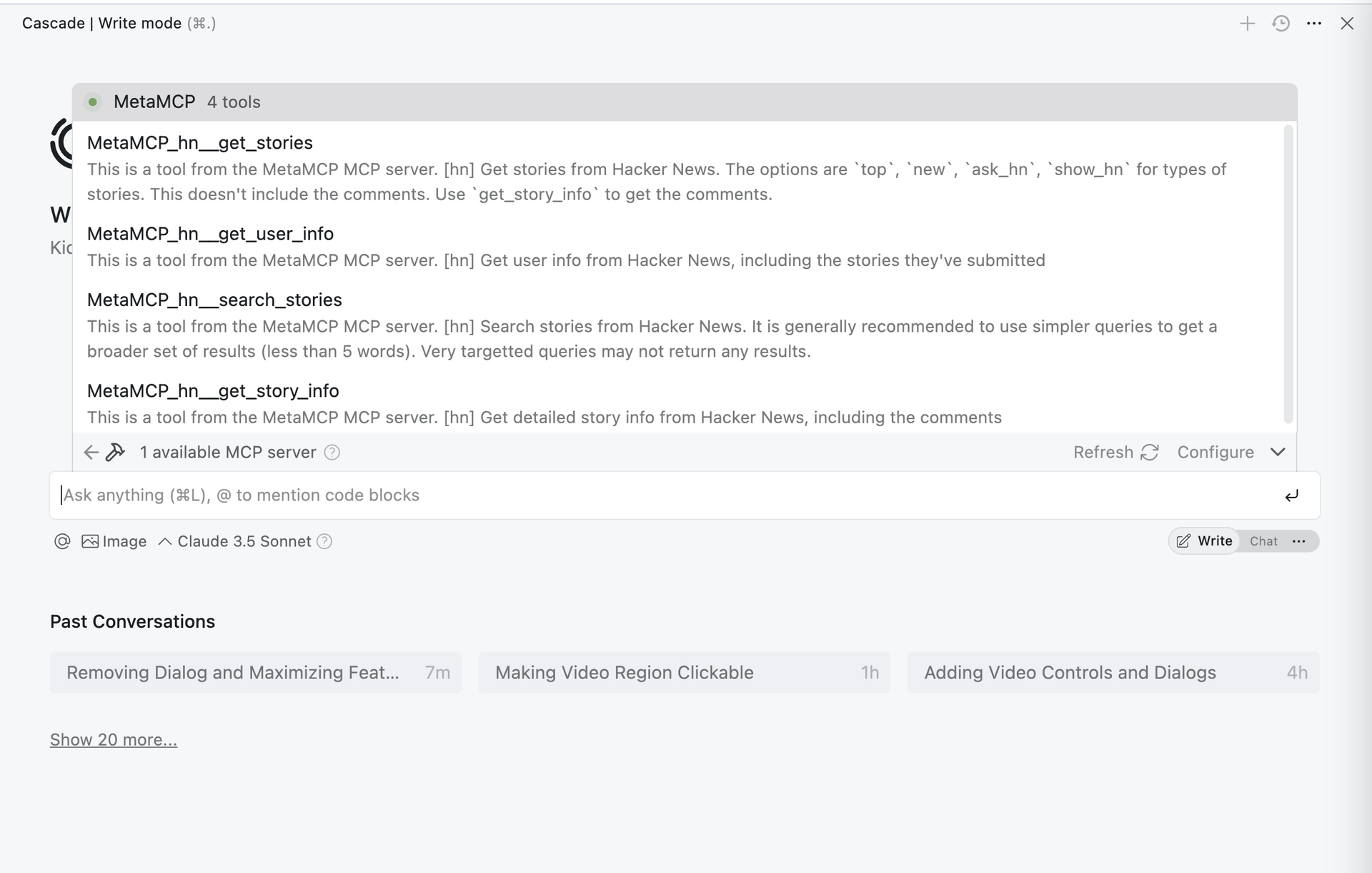Screen dimensions: 1372x873
Task: Select the MetaMCP_hn__get_user_info tool
Action: pos(210,234)
